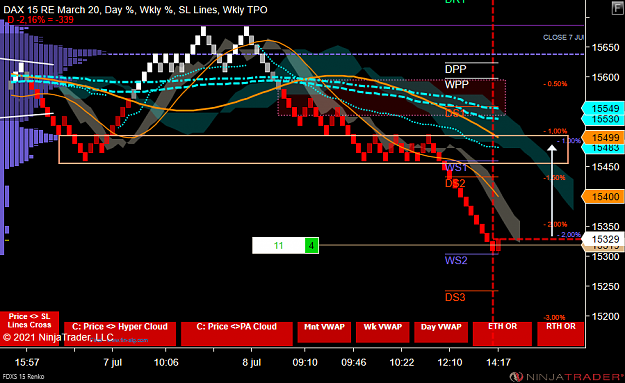Click the -3,00% level label
The width and height of the screenshot is (625, 383).
pos(555,318)
